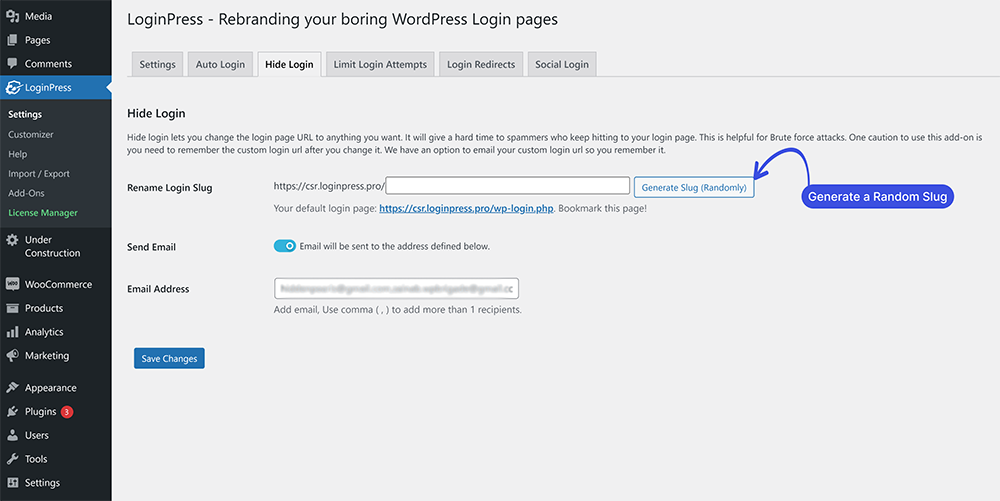
Task: Open the Add-Ons submenu item
Action: click(26, 193)
